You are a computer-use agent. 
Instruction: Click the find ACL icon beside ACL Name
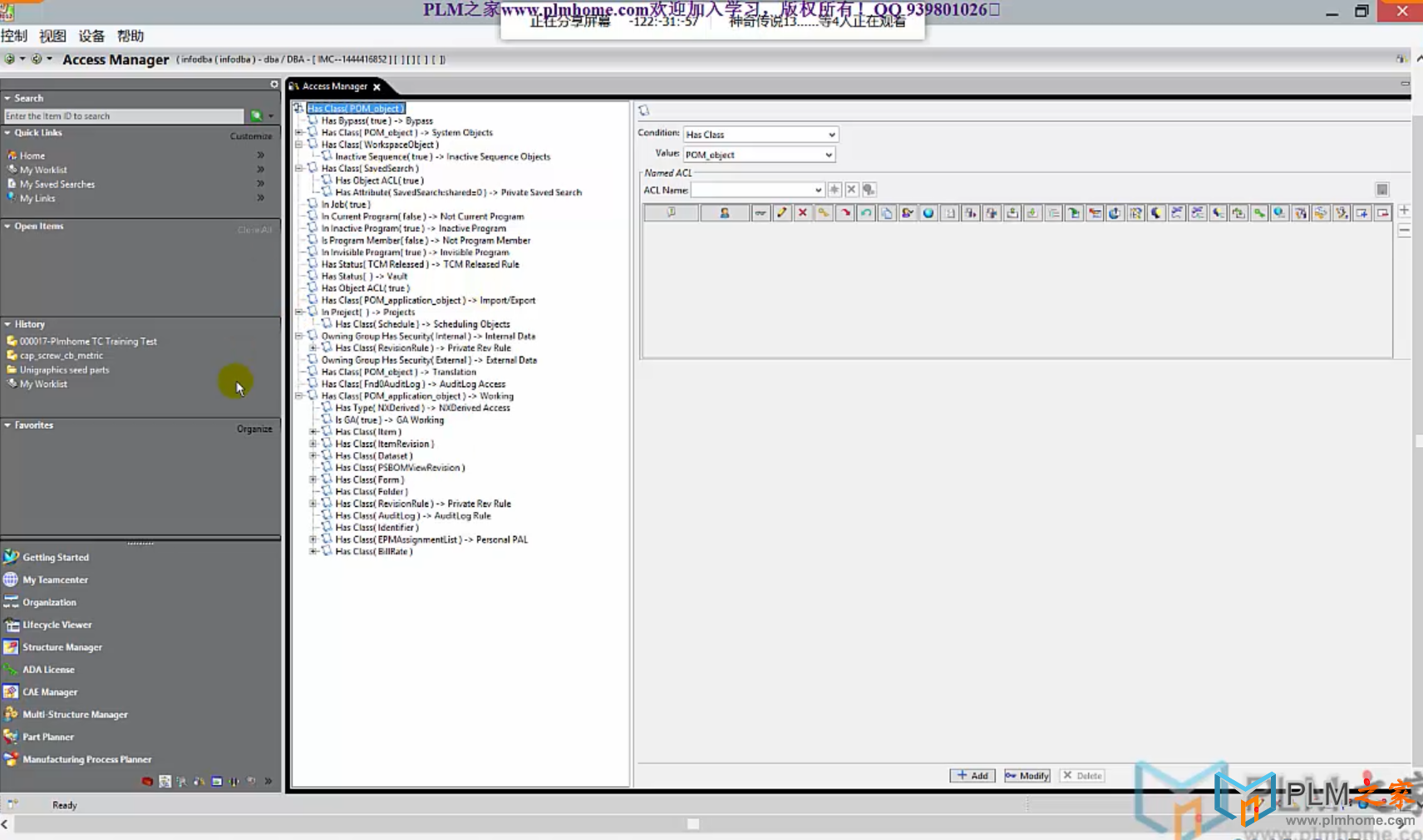pyautogui.click(x=869, y=190)
